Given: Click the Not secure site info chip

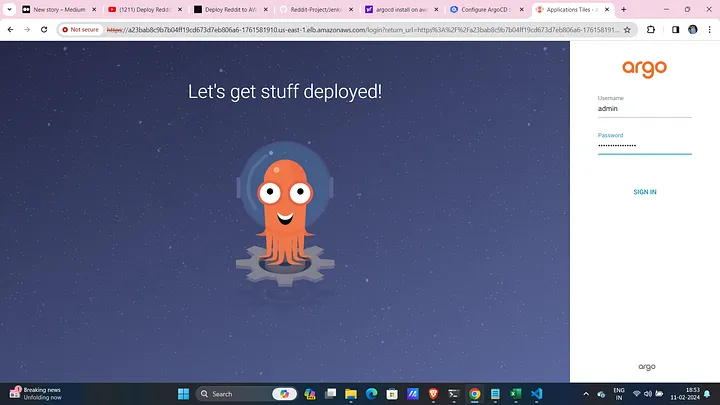Looking at the screenshot, I should point(80,29).
